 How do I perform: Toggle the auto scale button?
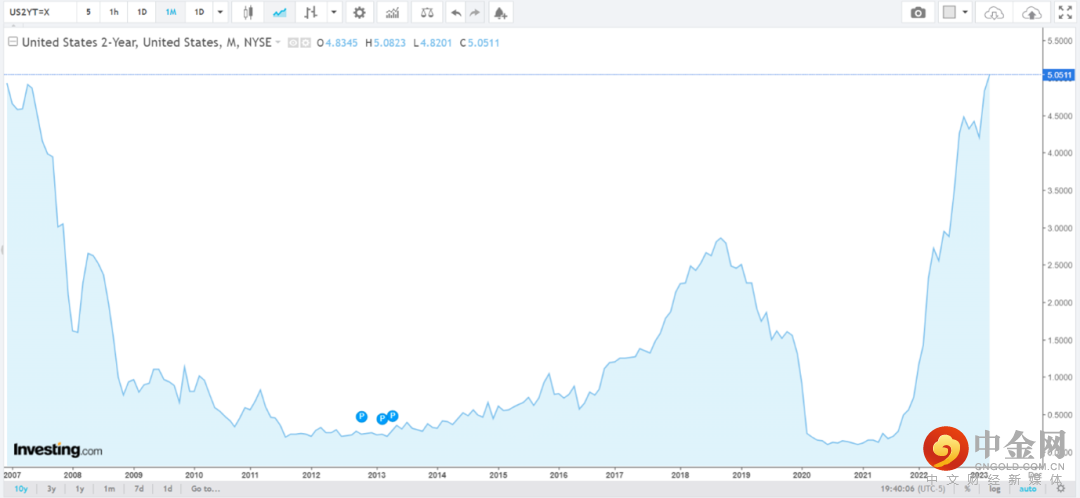coord(1028,489)
